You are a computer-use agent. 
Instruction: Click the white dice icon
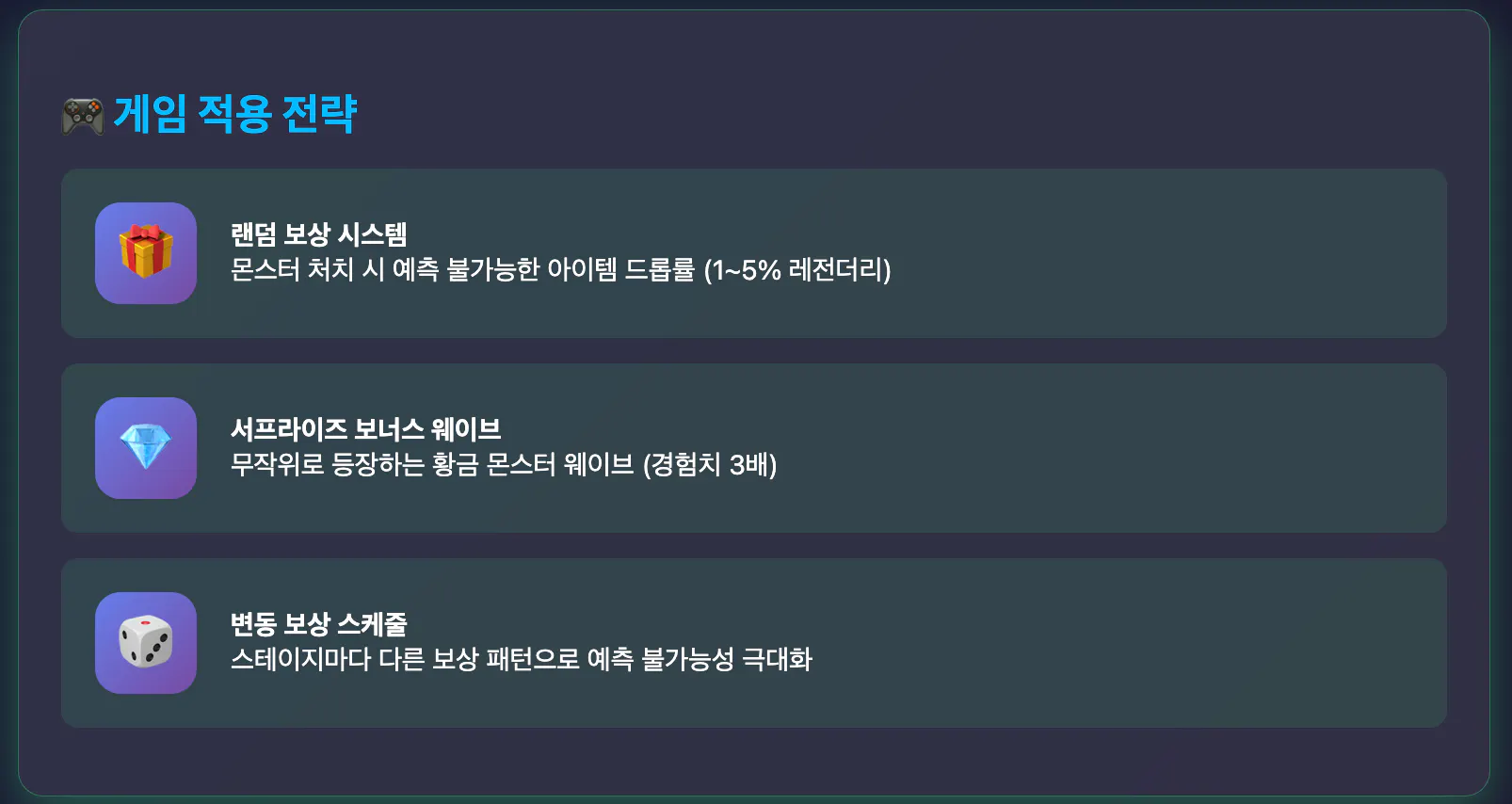146,642
